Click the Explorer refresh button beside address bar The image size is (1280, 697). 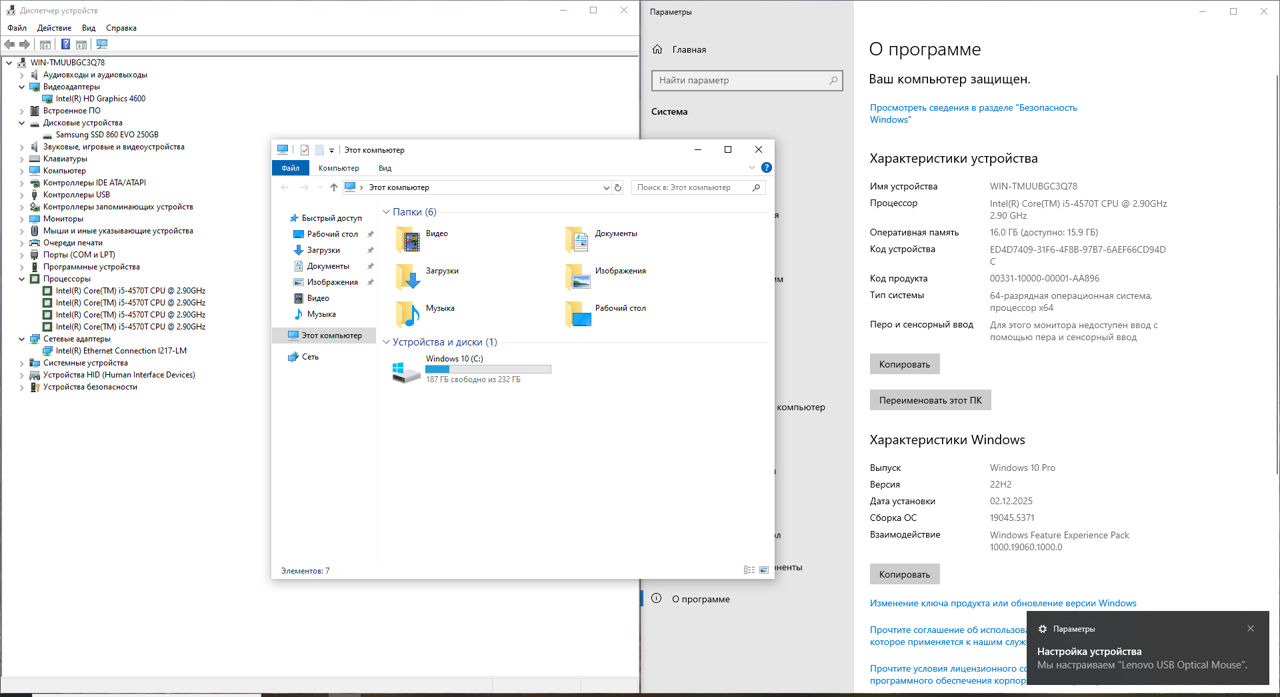point(618,188)
